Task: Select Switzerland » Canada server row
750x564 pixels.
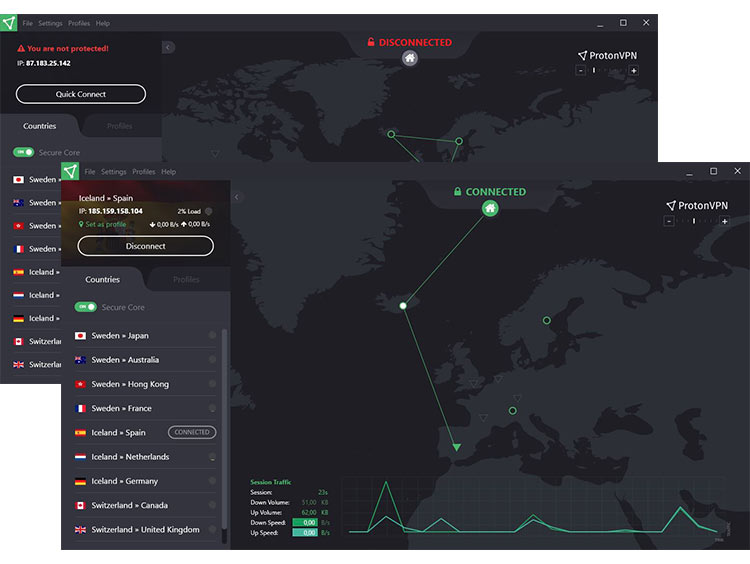Action: [145, 505]
